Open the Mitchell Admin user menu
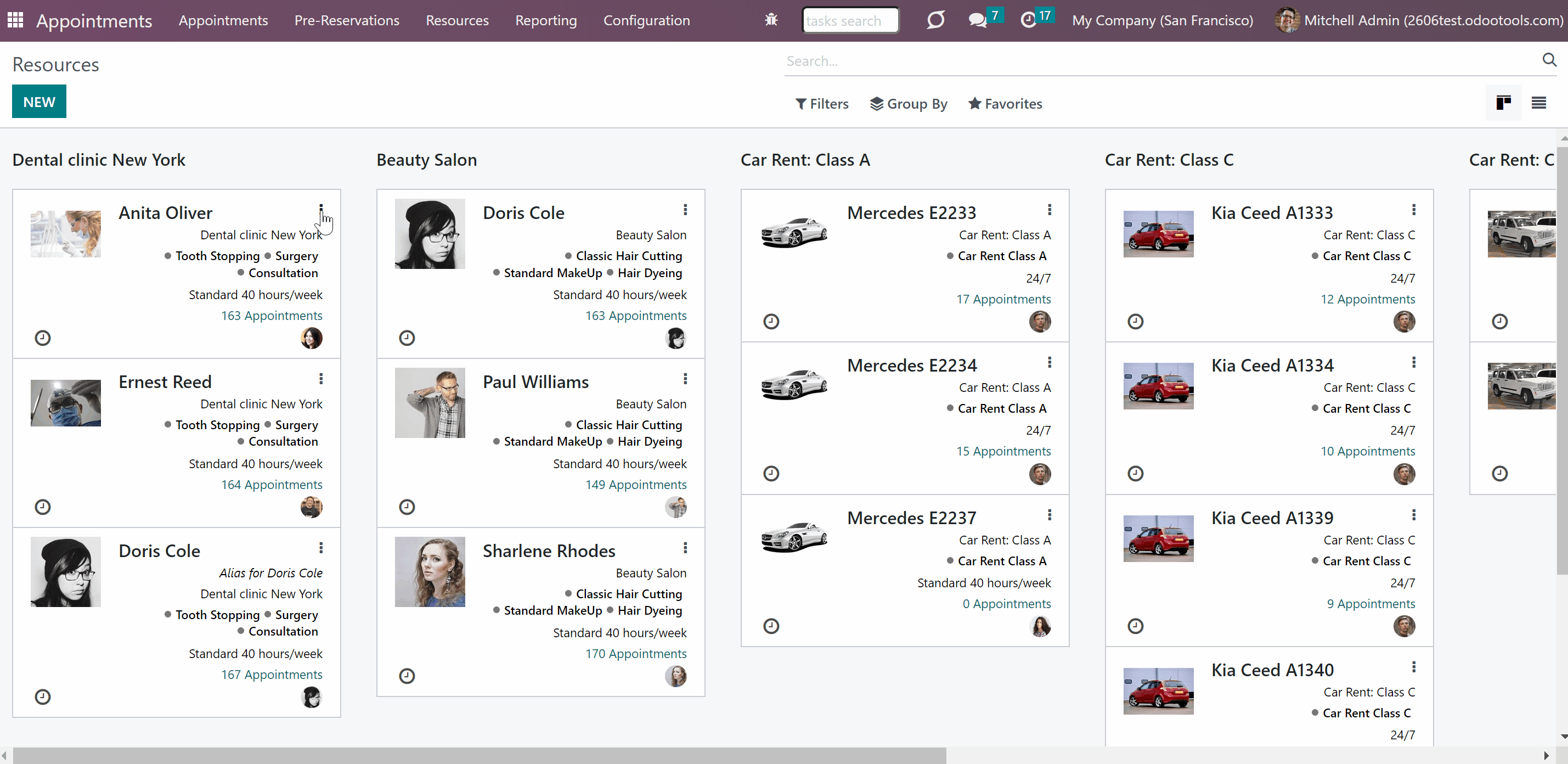The width and height of the screenshot is (1568, 764). tap(1419, 20)
